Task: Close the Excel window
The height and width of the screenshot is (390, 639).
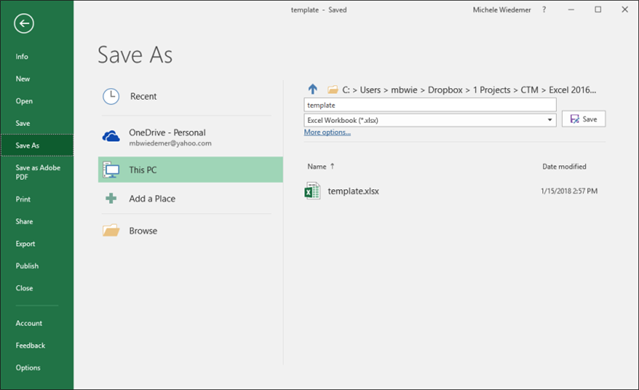Action: (x=625, y=9)
